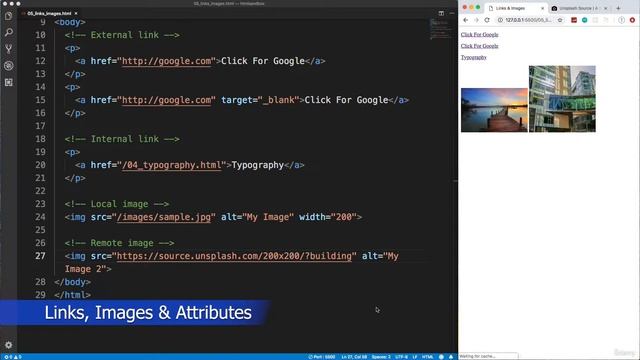Click the first Click For Google link in browser
640x360 pixels.
[x=480, y=35]
